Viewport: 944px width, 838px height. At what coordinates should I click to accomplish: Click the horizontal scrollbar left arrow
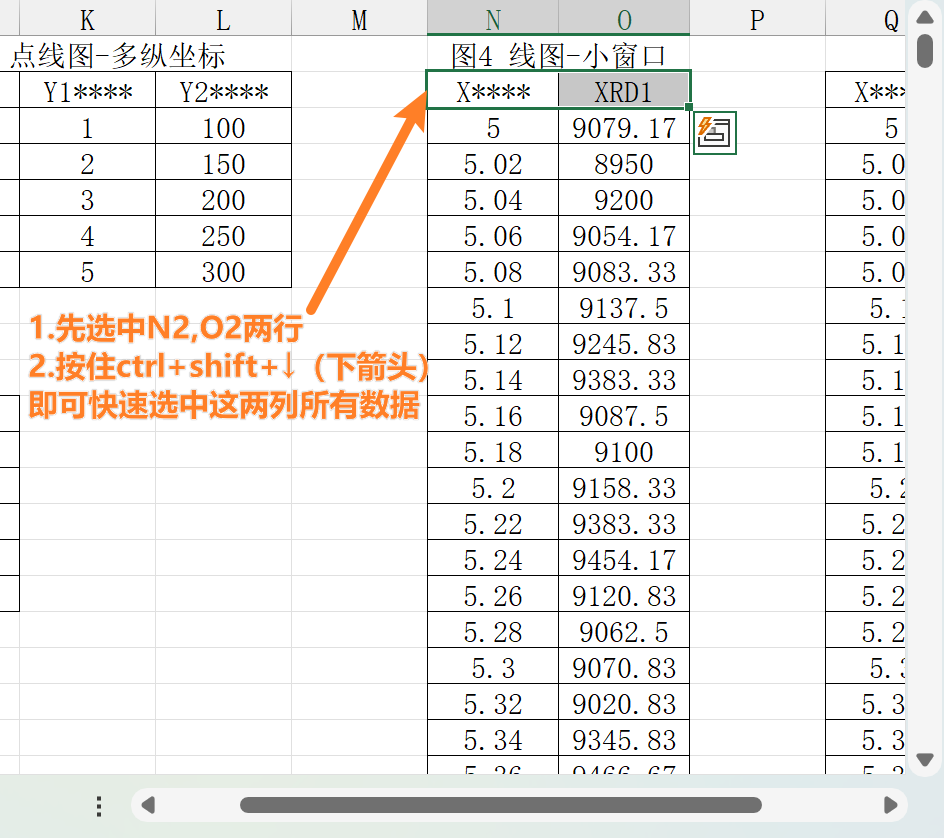pyautogui.click(x=148, y=805)
